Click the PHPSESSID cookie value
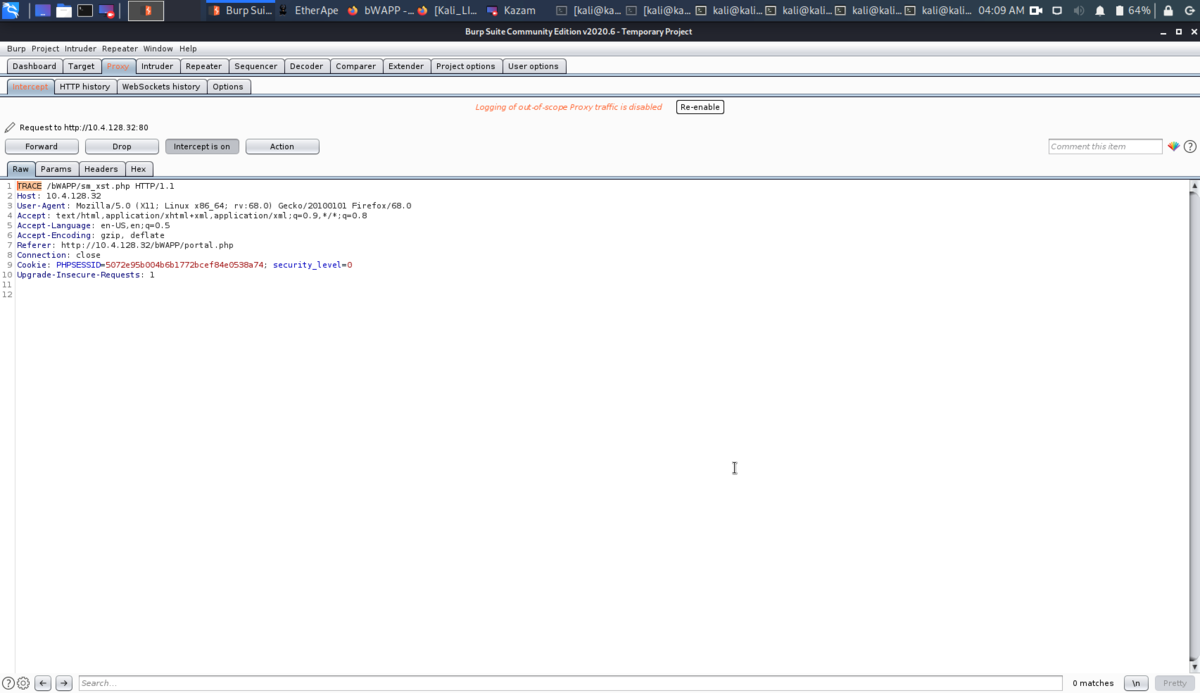The height and width of the screenshot is (693, 1200). pyautogui.click(x=185, y=265)
